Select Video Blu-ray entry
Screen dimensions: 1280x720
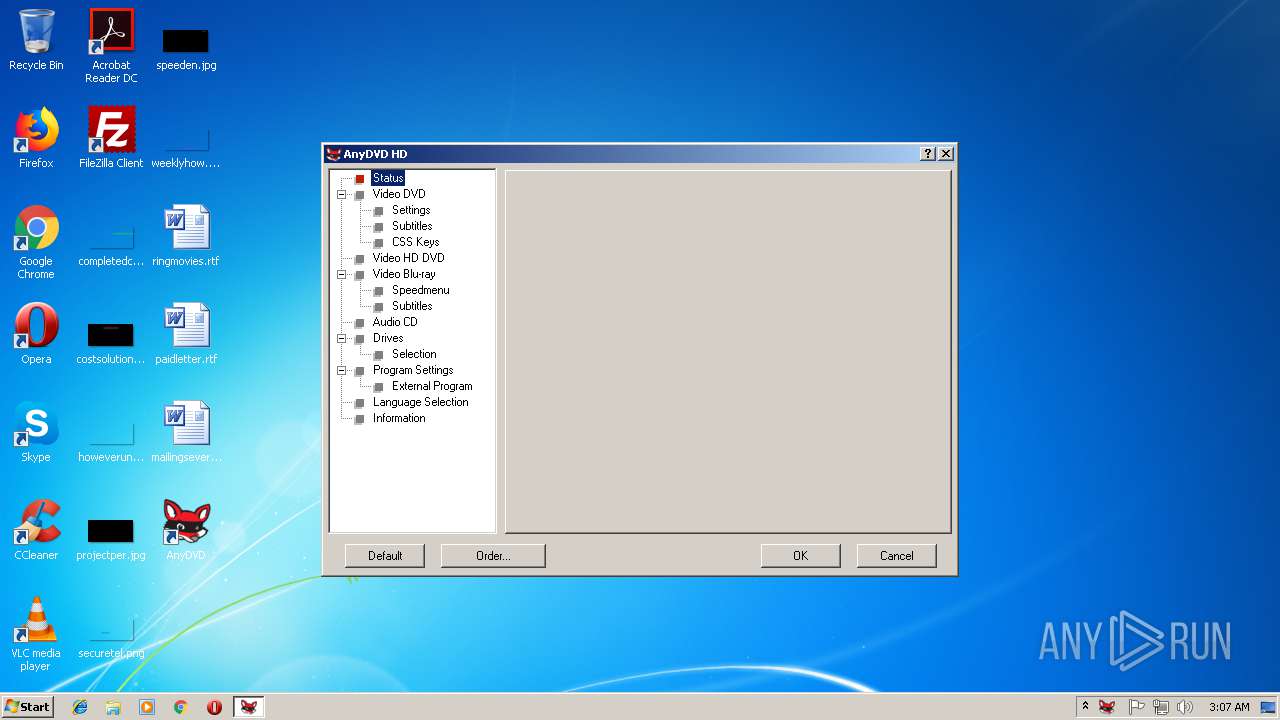point(404,274)
